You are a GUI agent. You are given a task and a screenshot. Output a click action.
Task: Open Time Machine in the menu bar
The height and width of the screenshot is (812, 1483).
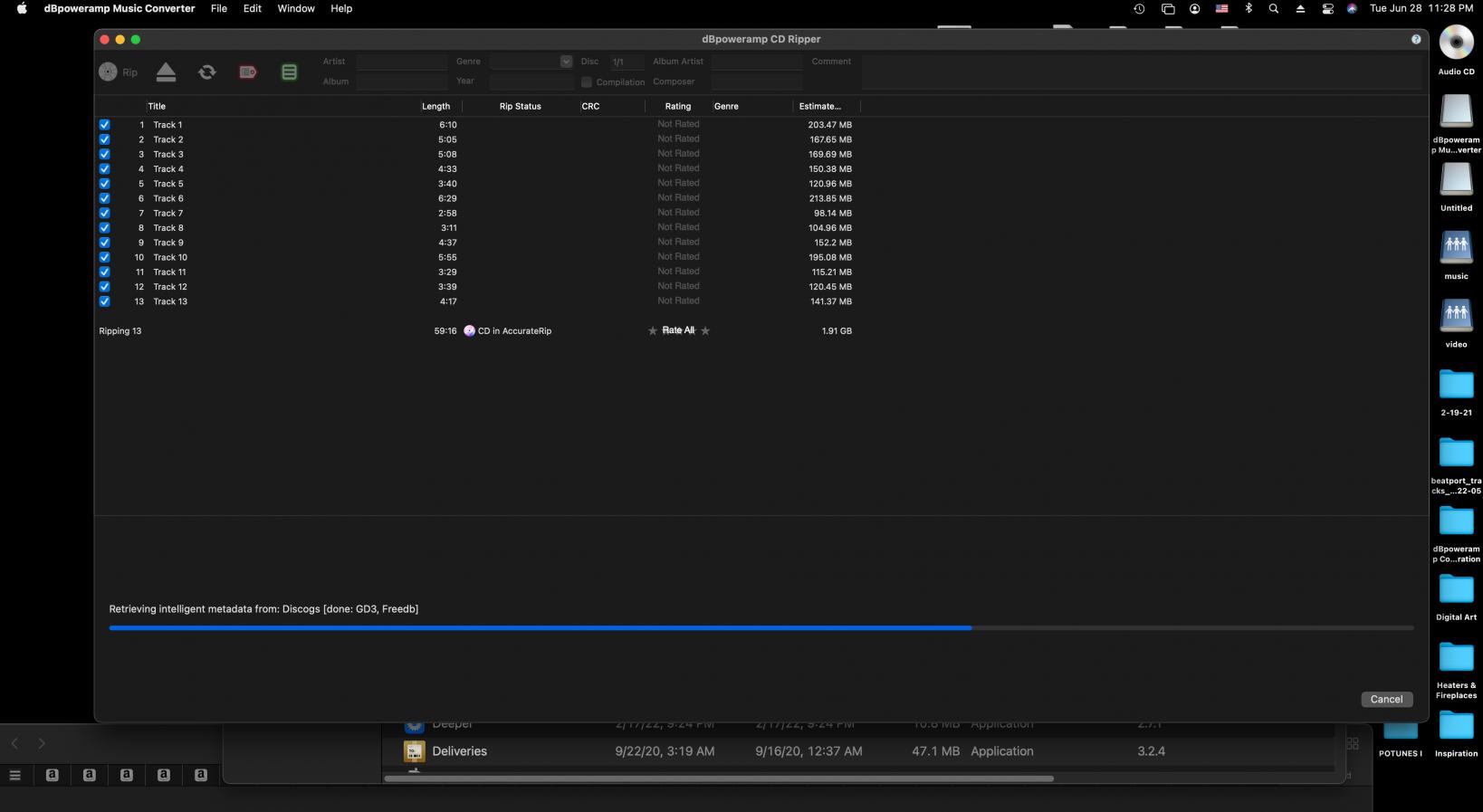[x=1139, y=9]
